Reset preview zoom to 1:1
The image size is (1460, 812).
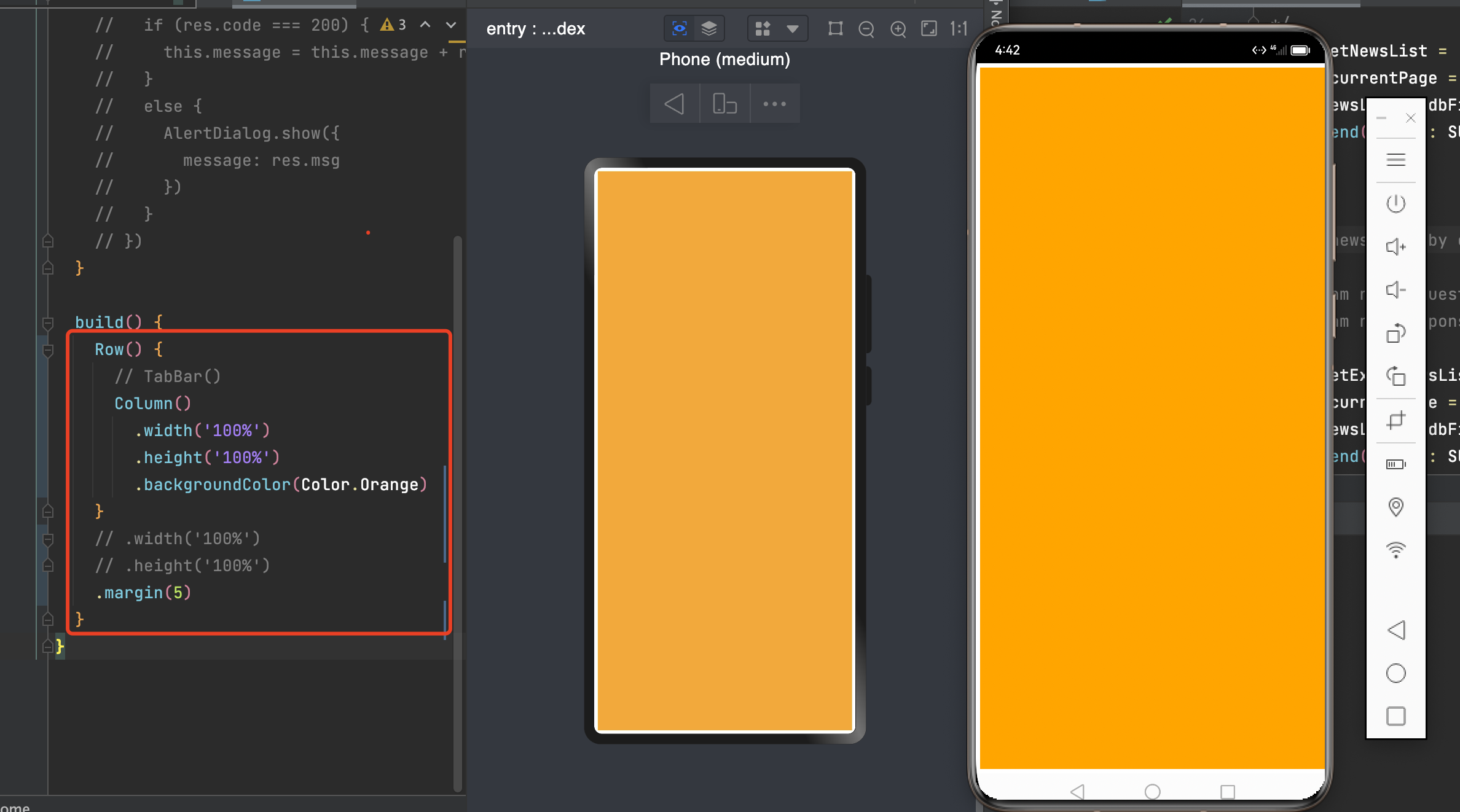959,28
